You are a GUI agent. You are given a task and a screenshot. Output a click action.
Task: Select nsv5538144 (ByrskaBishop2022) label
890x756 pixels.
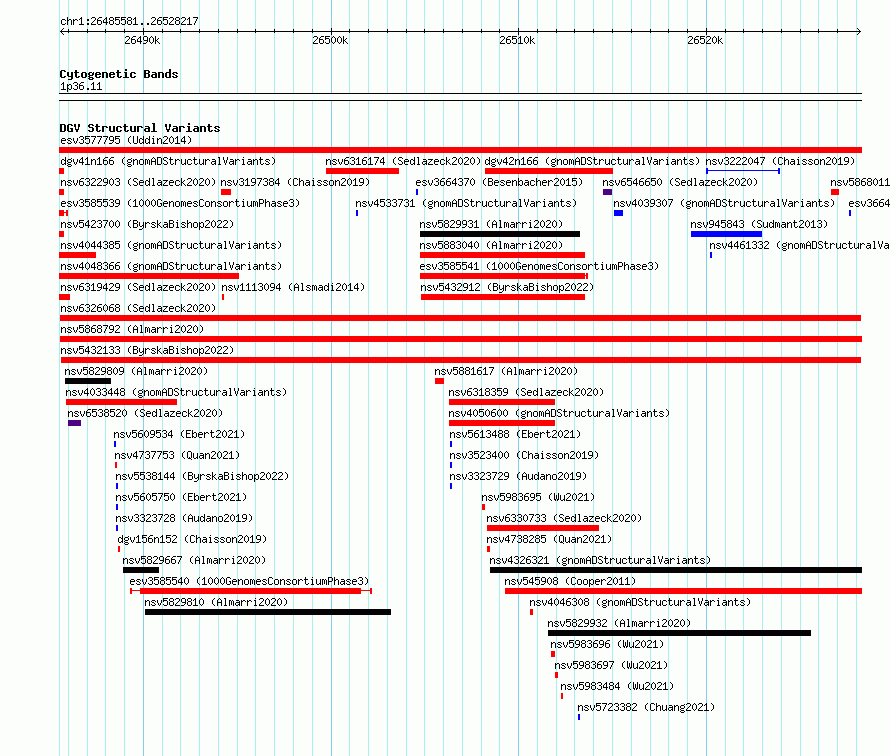[202, 476]
